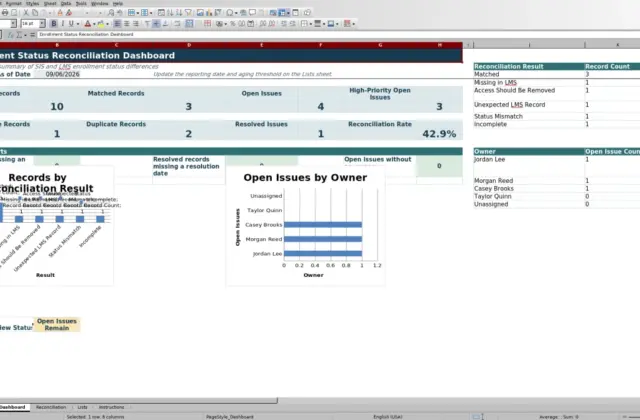Open the Border Style dropdown arrow
The image size is (640, 420).
pos(324,24)
